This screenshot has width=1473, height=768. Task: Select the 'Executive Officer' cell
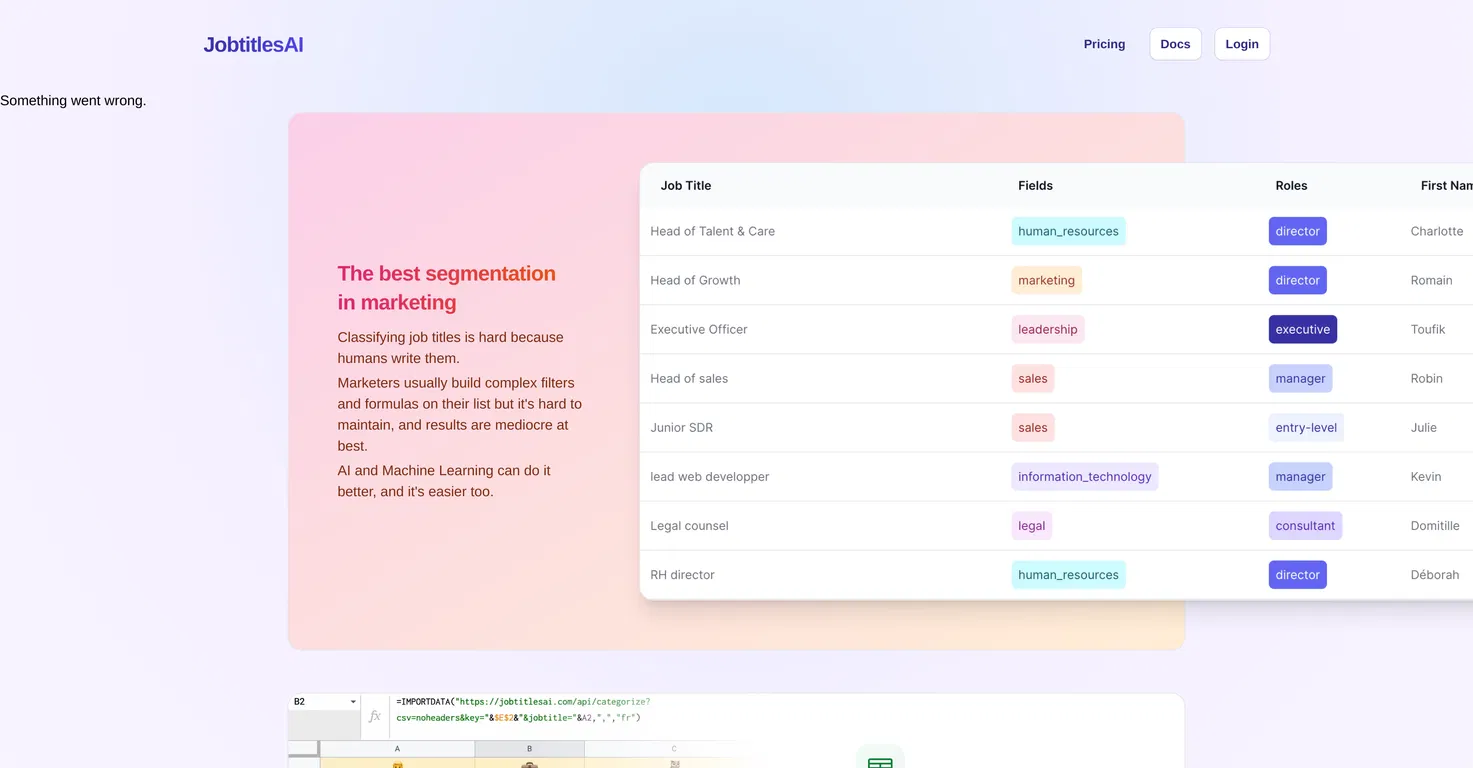click(698, 329)
